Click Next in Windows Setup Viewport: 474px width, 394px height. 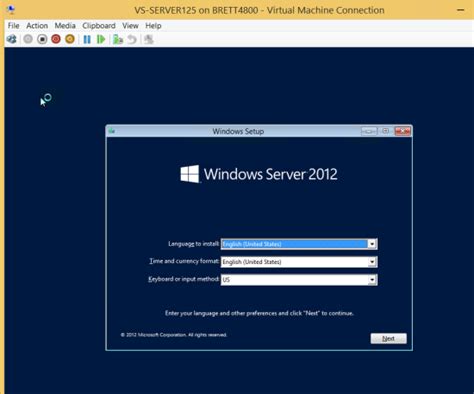[x=388, y=338]
